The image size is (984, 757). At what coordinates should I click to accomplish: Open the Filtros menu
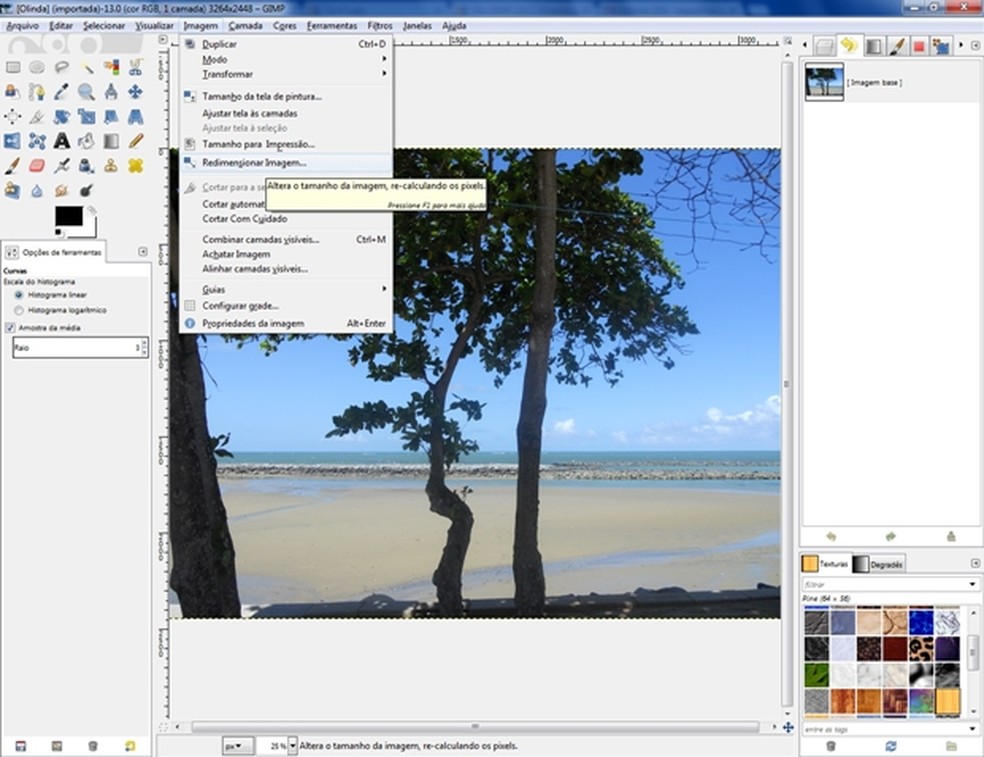(x=380, y=25)
